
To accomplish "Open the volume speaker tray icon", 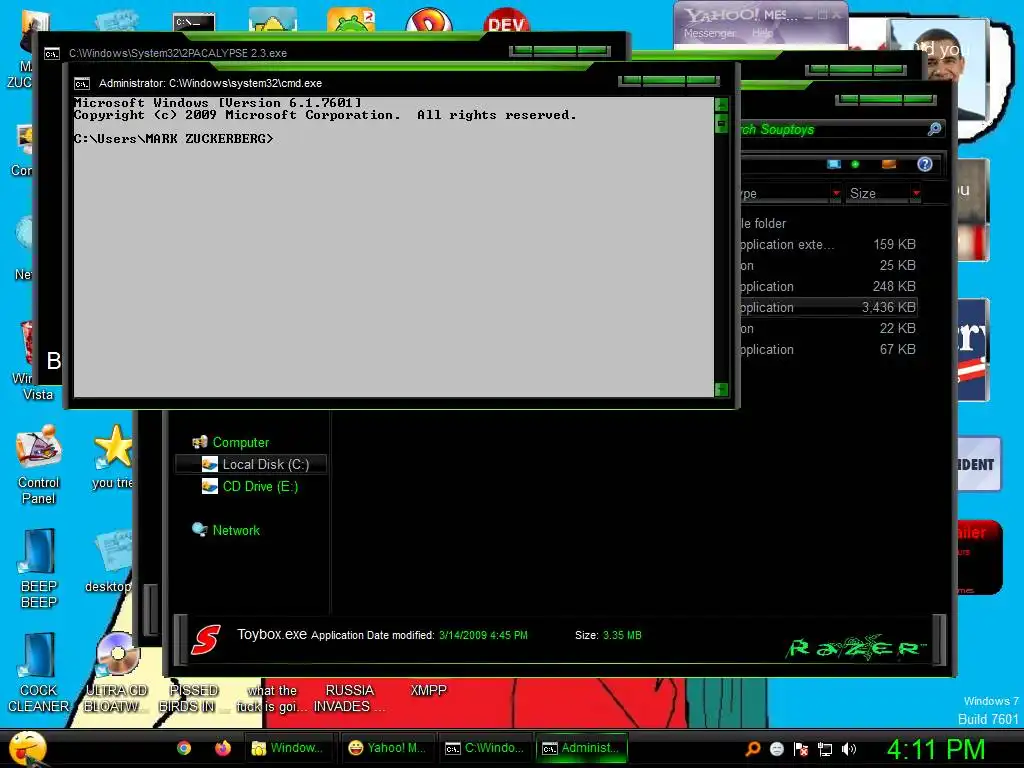I will [x=848, y=749].
